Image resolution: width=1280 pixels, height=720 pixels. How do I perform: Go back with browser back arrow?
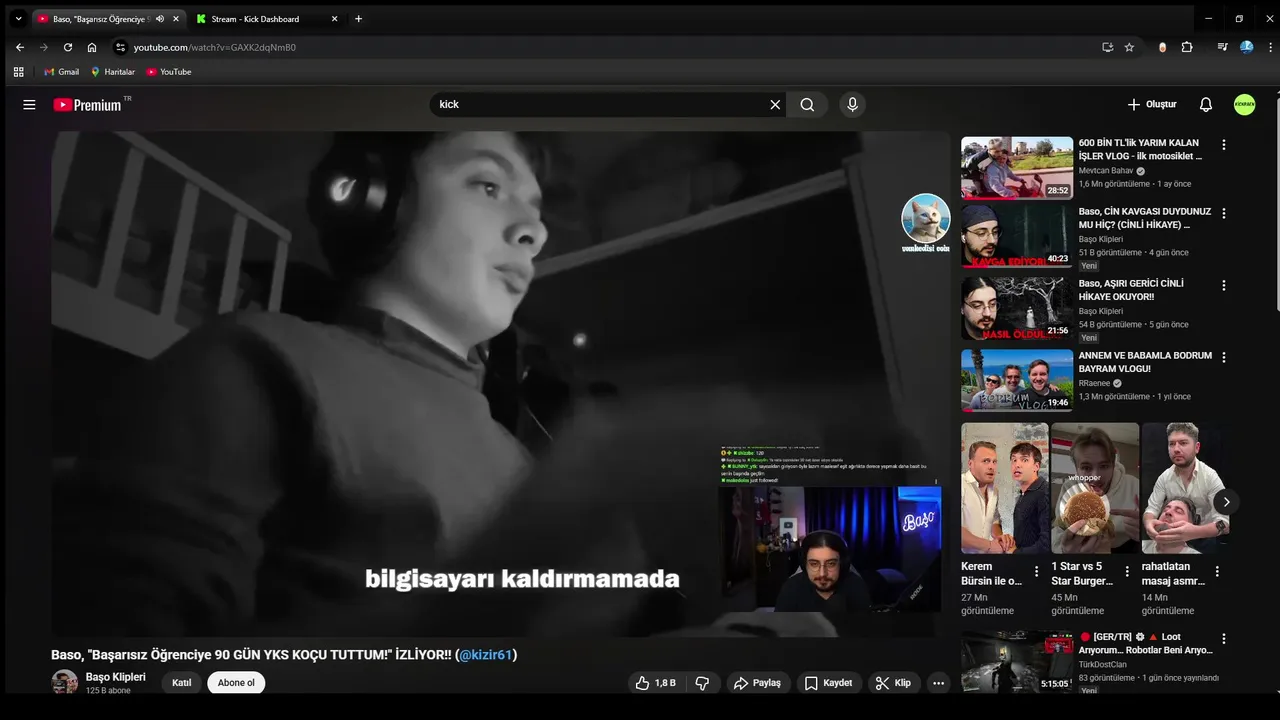tap(20, 47)
